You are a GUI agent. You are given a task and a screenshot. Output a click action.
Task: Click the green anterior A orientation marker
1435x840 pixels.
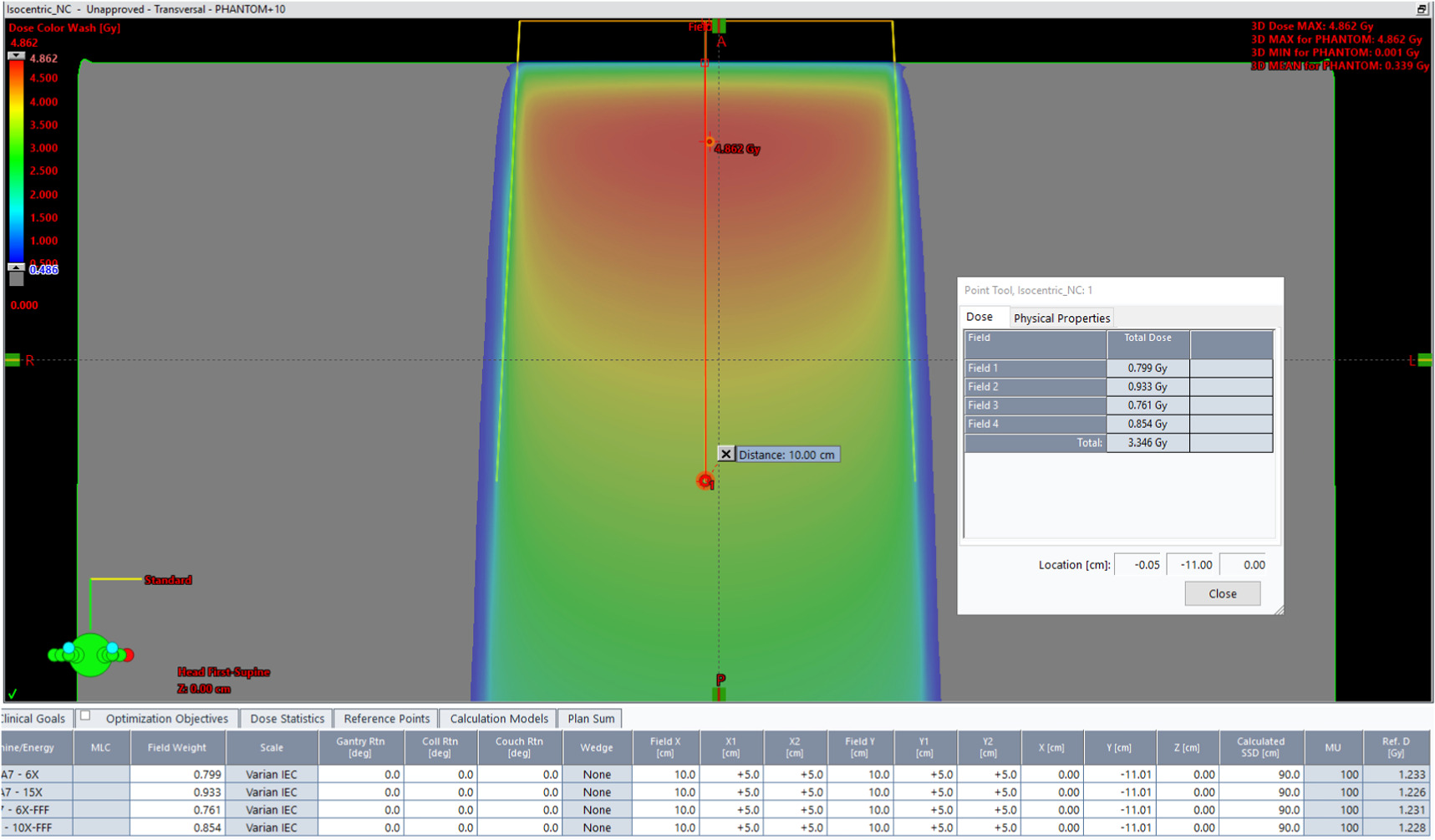[x=720, y=27]
